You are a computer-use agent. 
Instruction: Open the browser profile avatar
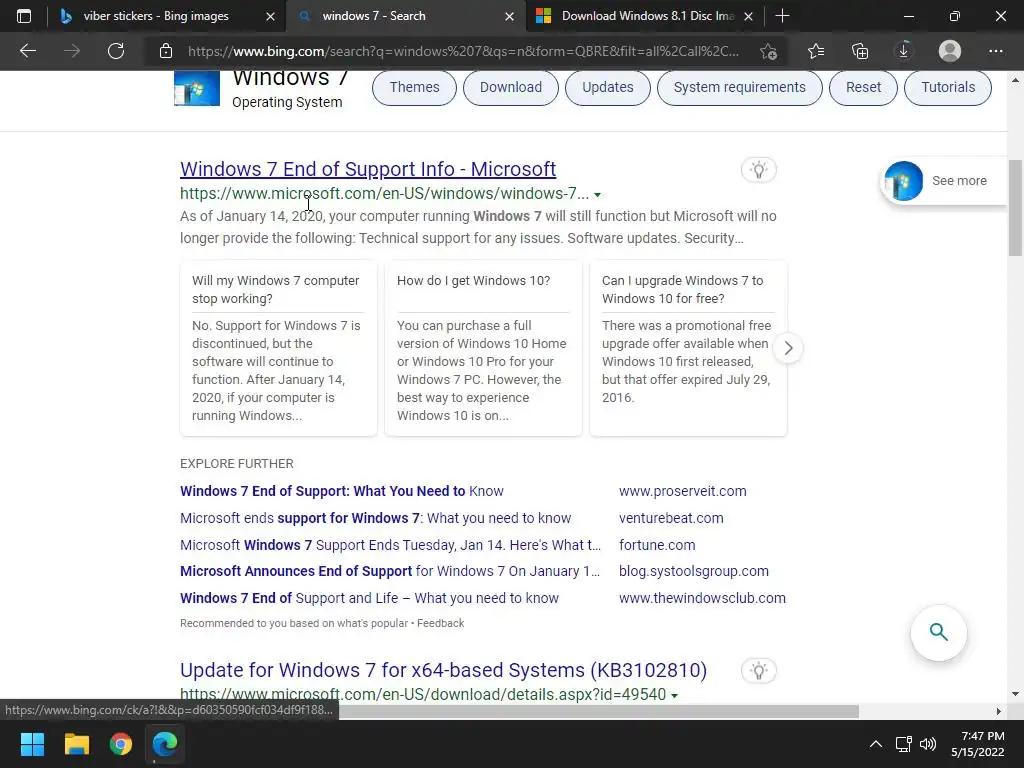tap(950, 51)
